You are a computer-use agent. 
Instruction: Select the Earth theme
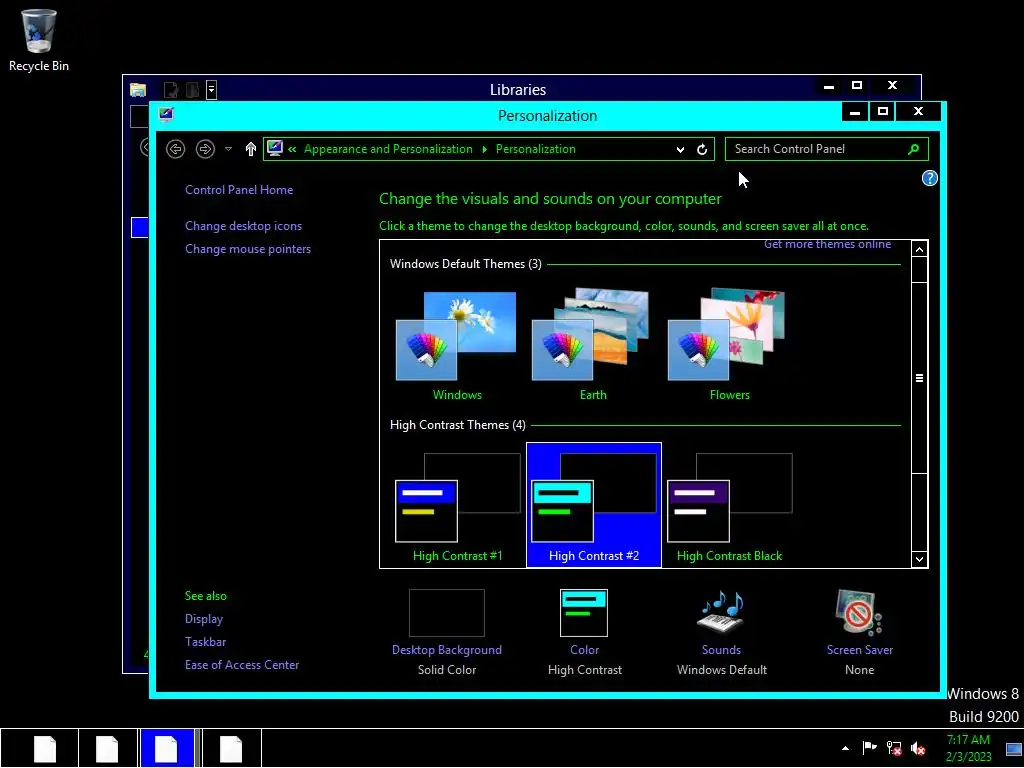pos(593,345)
